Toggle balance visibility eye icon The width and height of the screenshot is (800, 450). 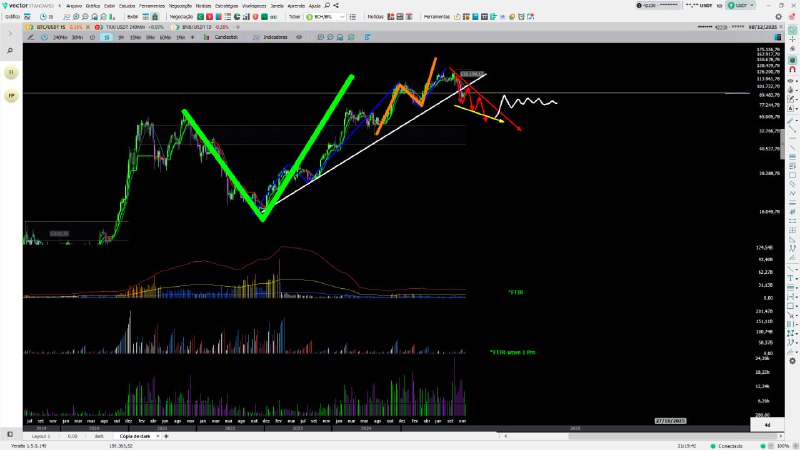[x=719, y=5]
